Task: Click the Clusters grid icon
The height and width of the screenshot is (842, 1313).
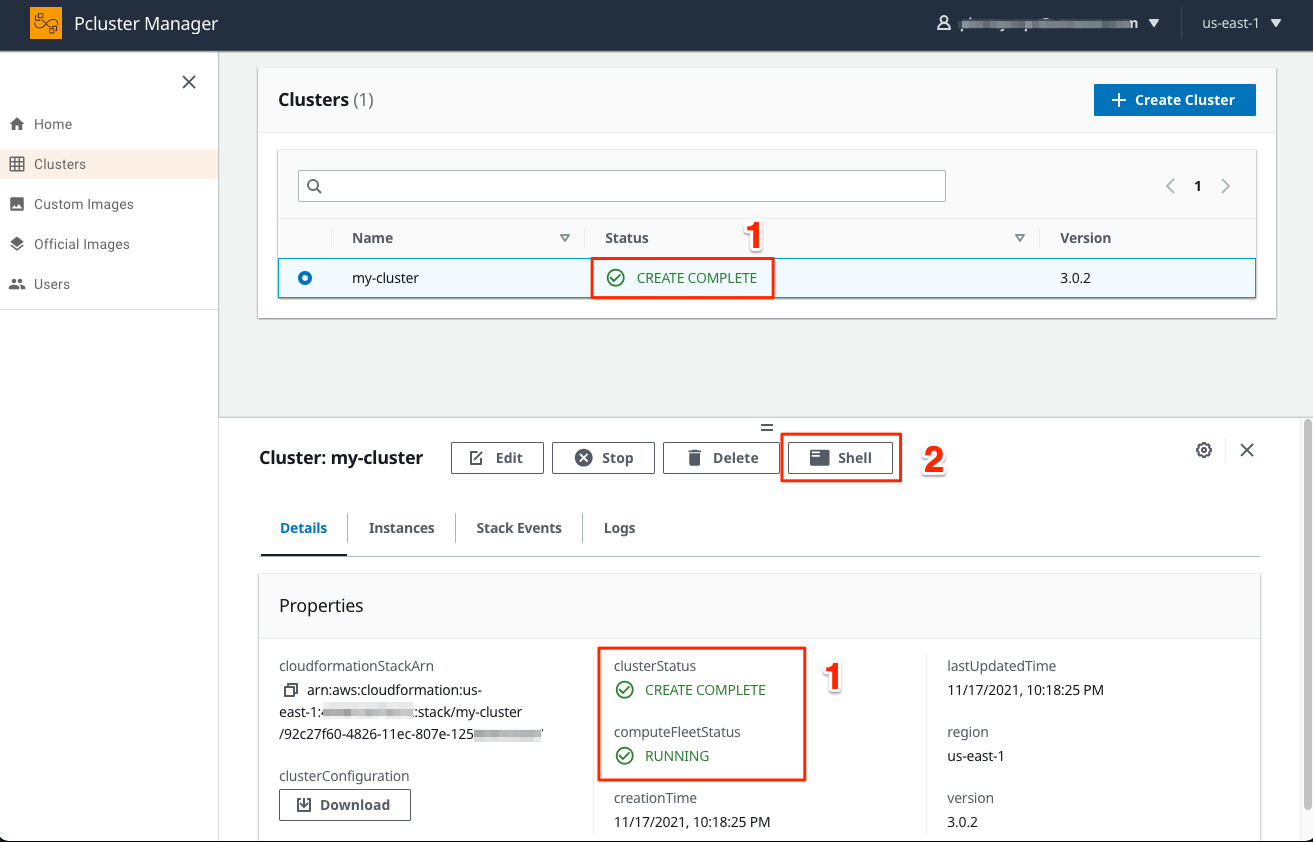Action: 17,164
